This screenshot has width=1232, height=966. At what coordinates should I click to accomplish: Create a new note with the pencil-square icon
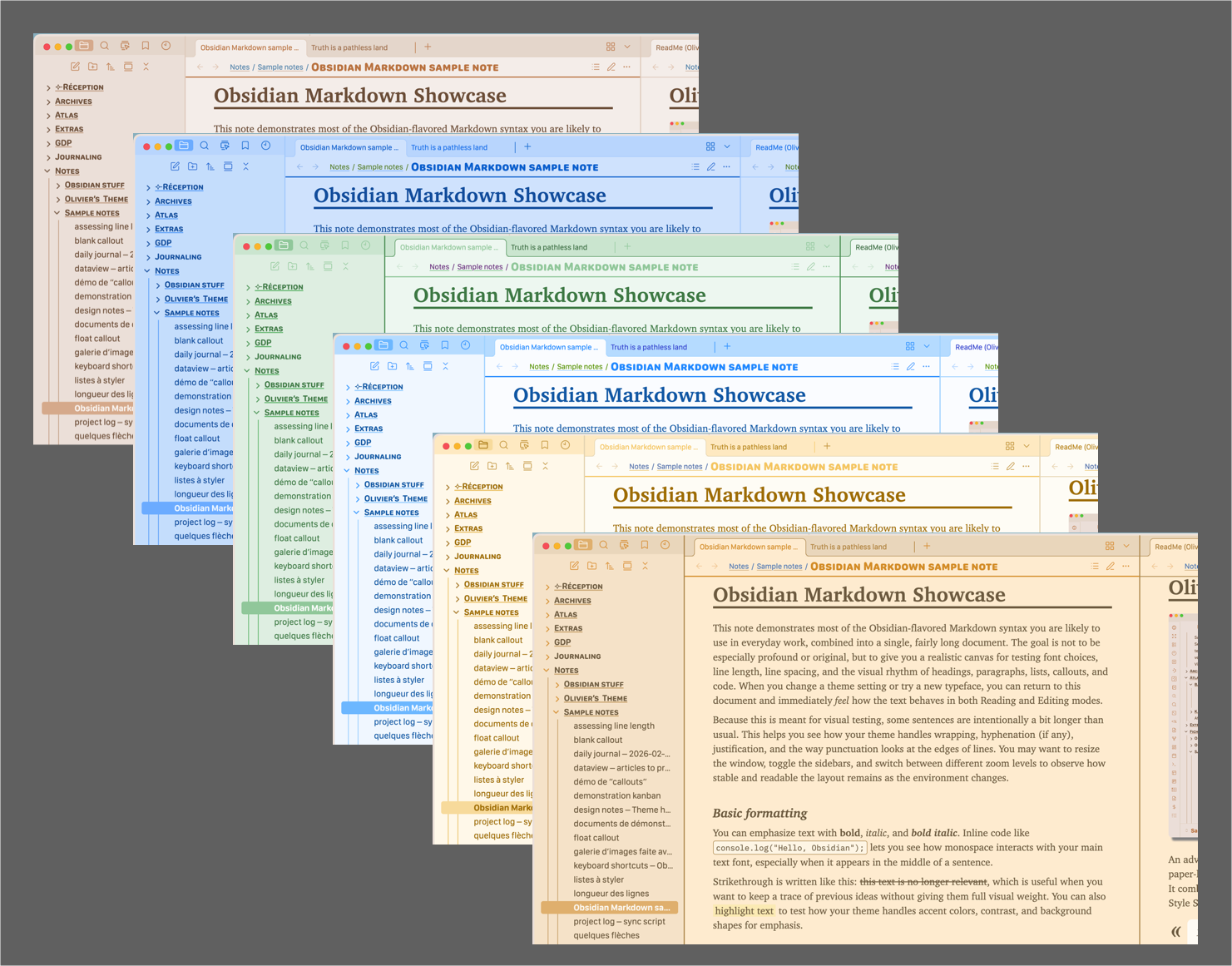[x=574, y=566]
